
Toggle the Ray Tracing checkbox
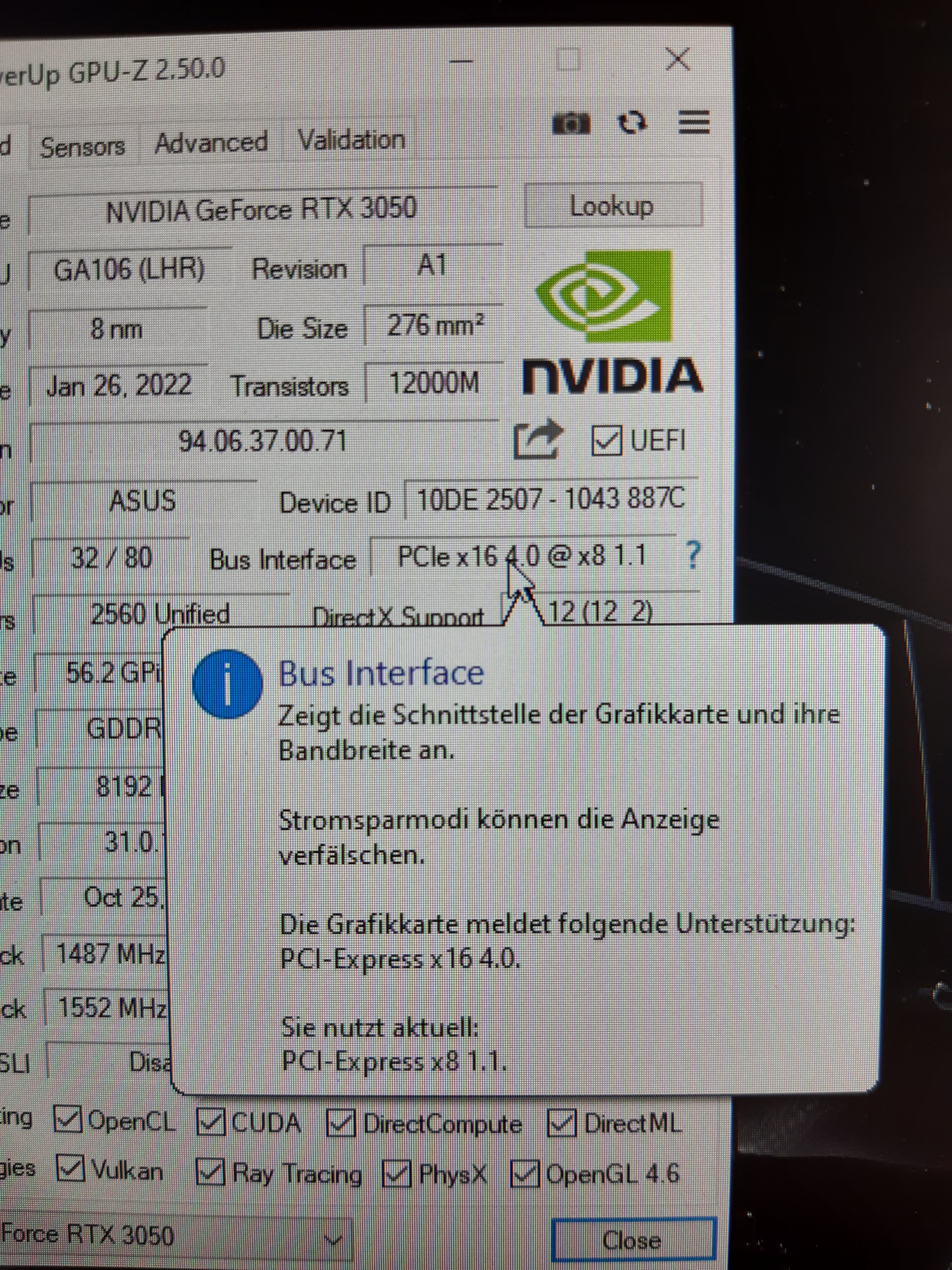coord(209,1172)
